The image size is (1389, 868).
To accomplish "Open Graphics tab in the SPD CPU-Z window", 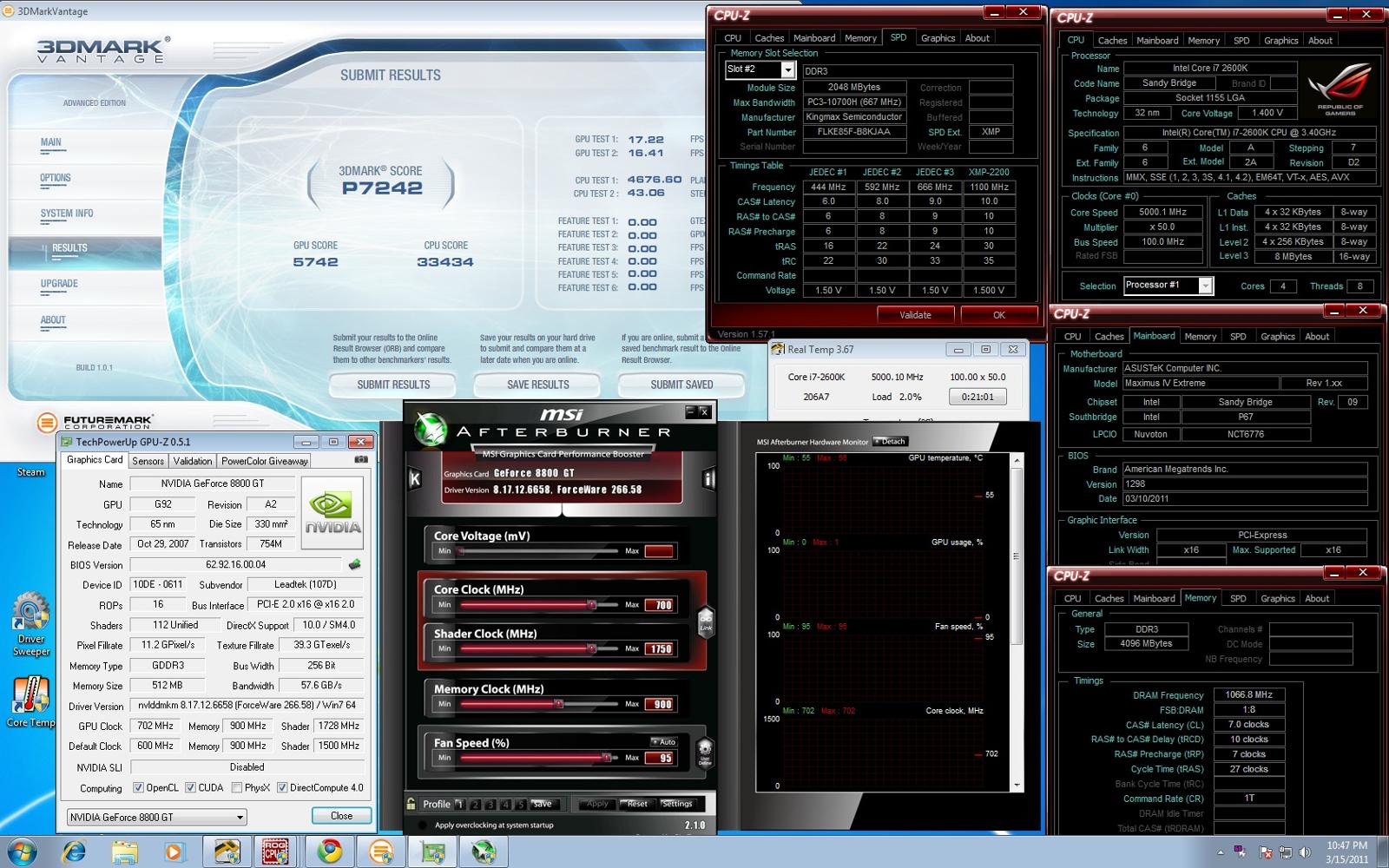I will tap(938, 38).
